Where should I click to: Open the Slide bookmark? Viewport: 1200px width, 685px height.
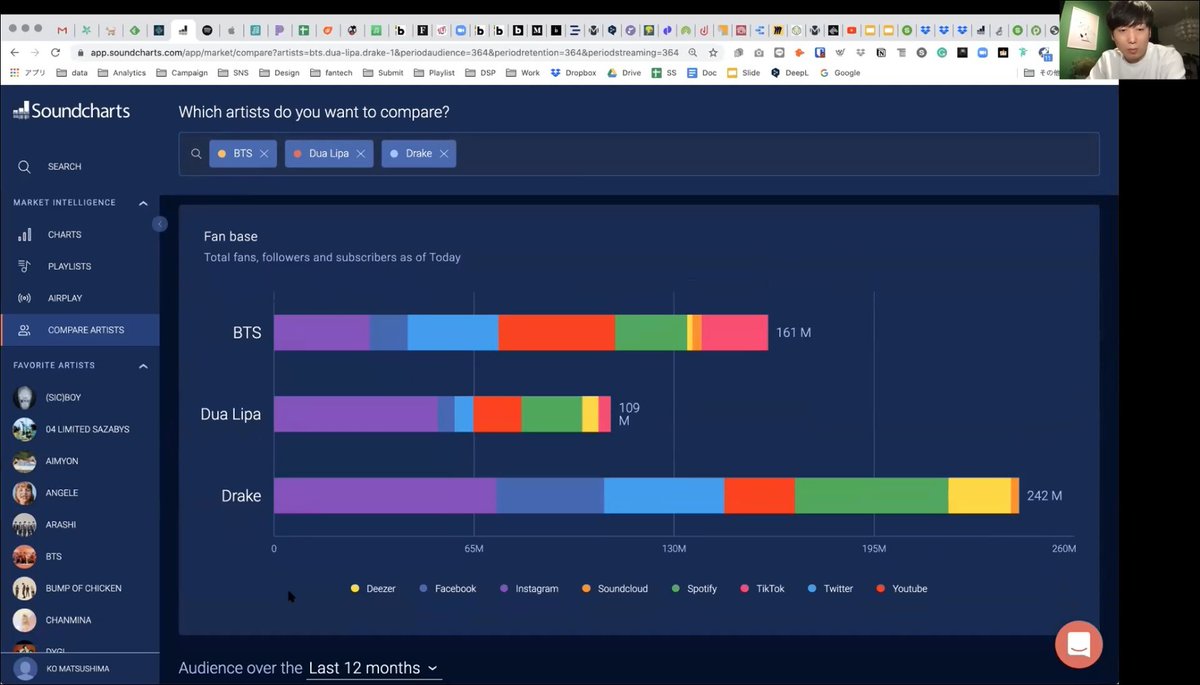pyautogui.click(x=744, y=73)
